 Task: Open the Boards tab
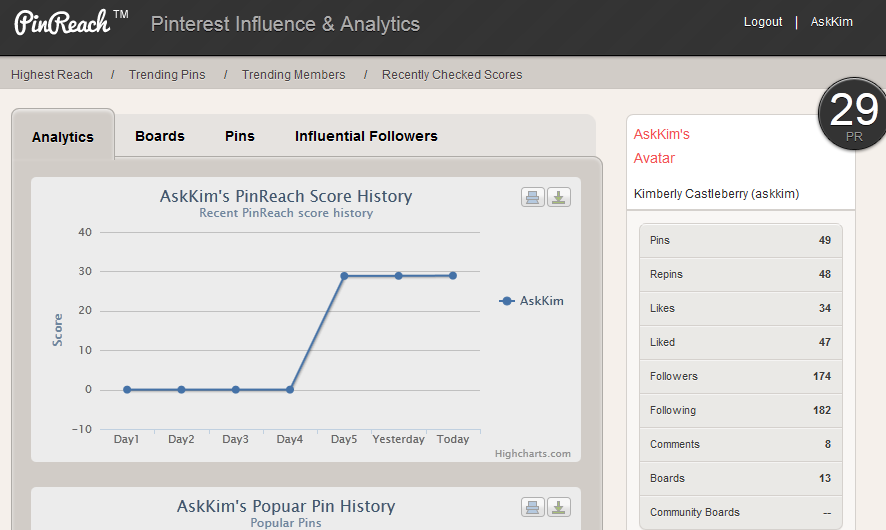point(160,136)
